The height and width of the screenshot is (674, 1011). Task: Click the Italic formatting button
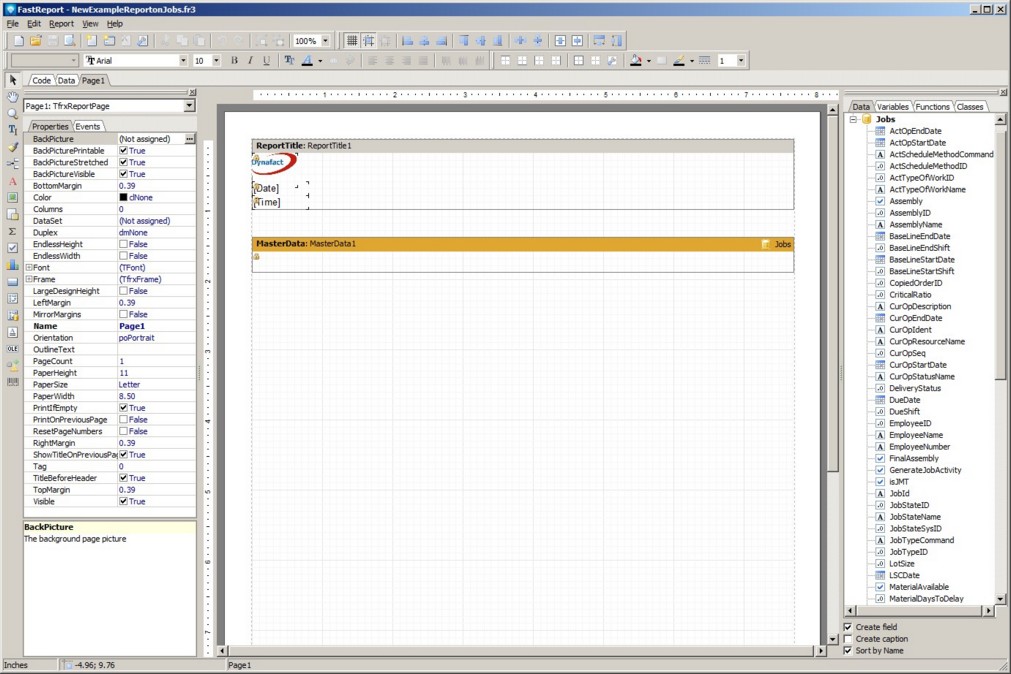250,61
